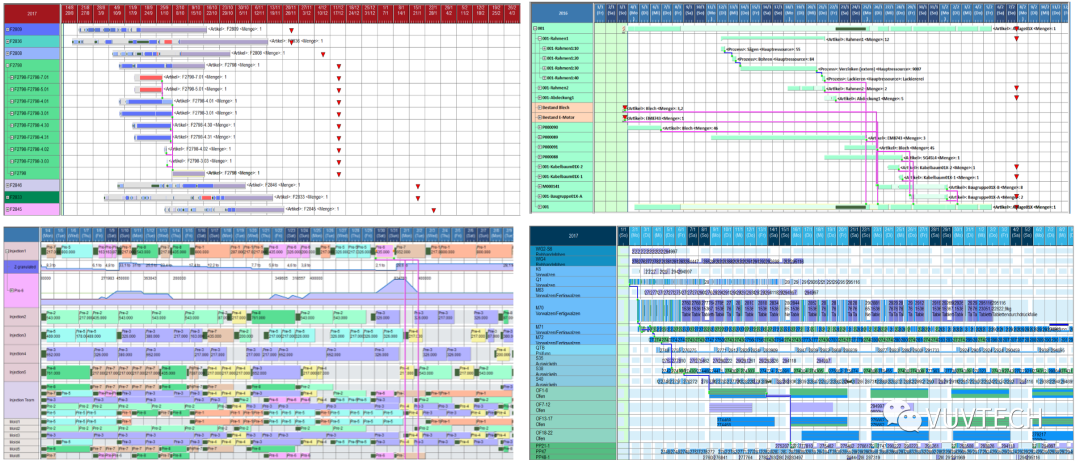
Task: Click red deadline marker in F2845 row
Action: pyautogui.click(x=434, y=211)
